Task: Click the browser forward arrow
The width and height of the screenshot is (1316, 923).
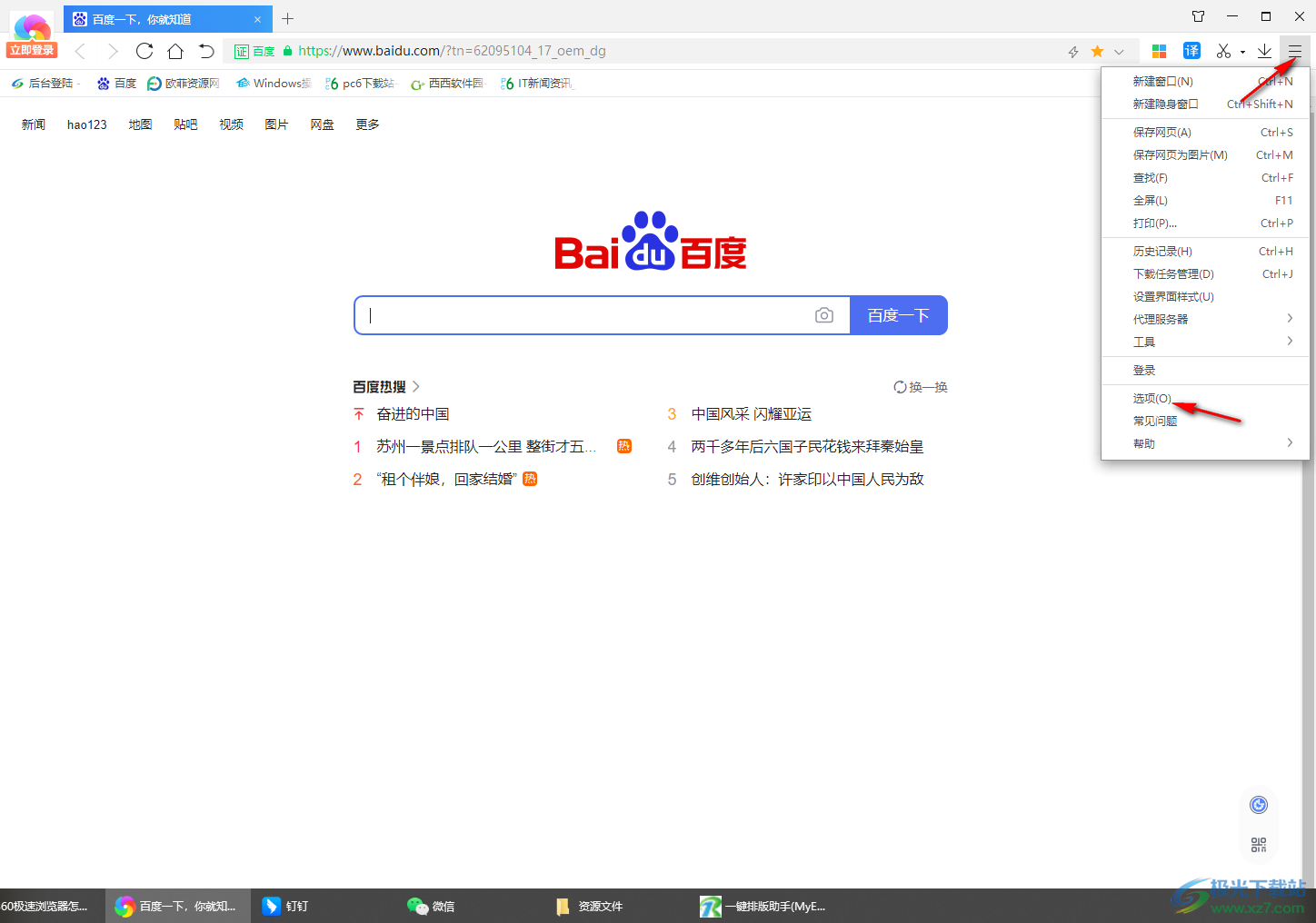Action: click(x=113, y=51)
